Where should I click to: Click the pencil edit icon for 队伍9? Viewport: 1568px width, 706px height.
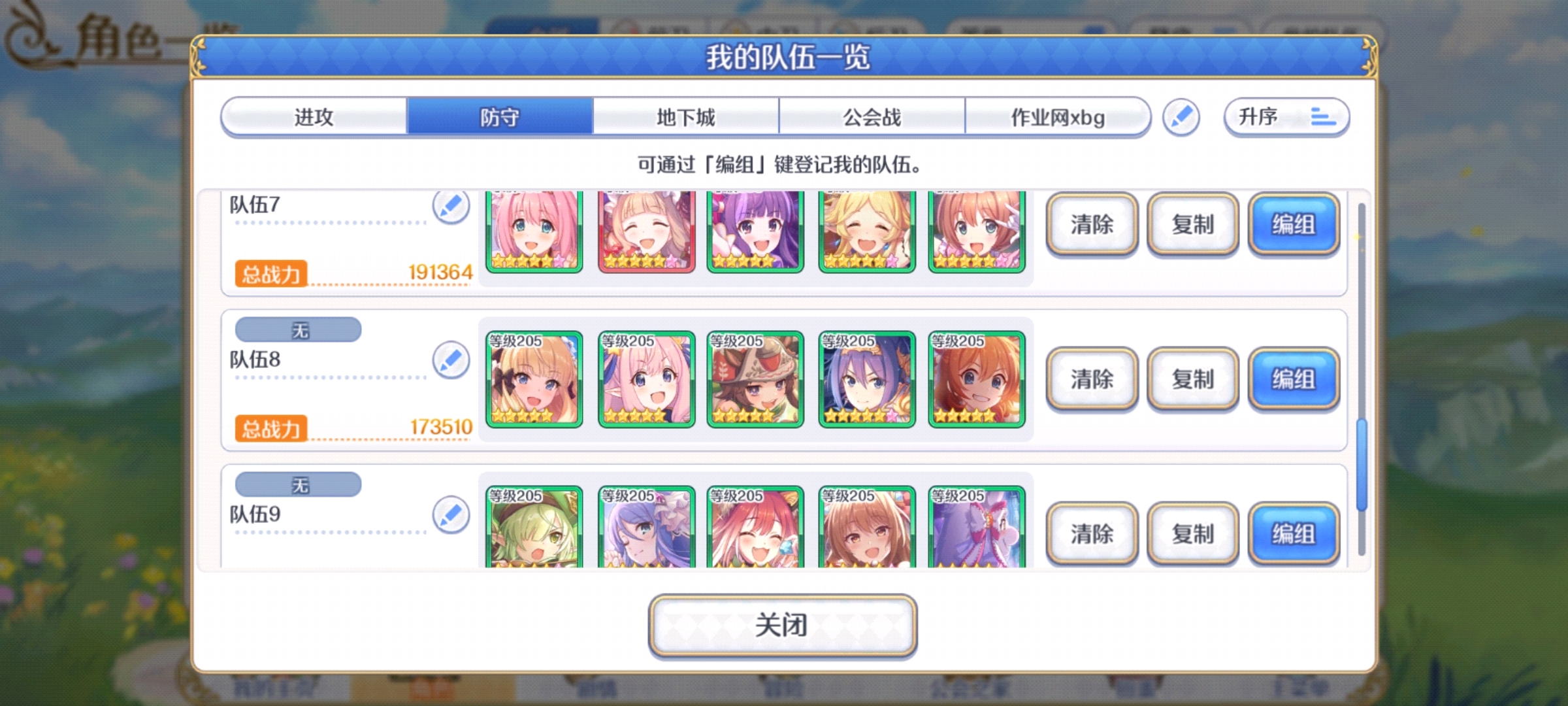[x=451, y=514]
